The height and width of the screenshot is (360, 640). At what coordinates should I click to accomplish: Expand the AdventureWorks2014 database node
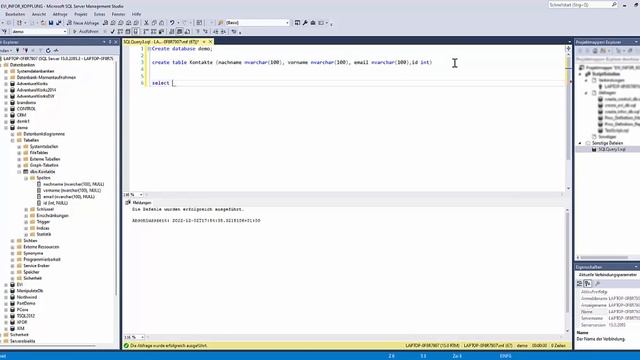tap(6, 90)
